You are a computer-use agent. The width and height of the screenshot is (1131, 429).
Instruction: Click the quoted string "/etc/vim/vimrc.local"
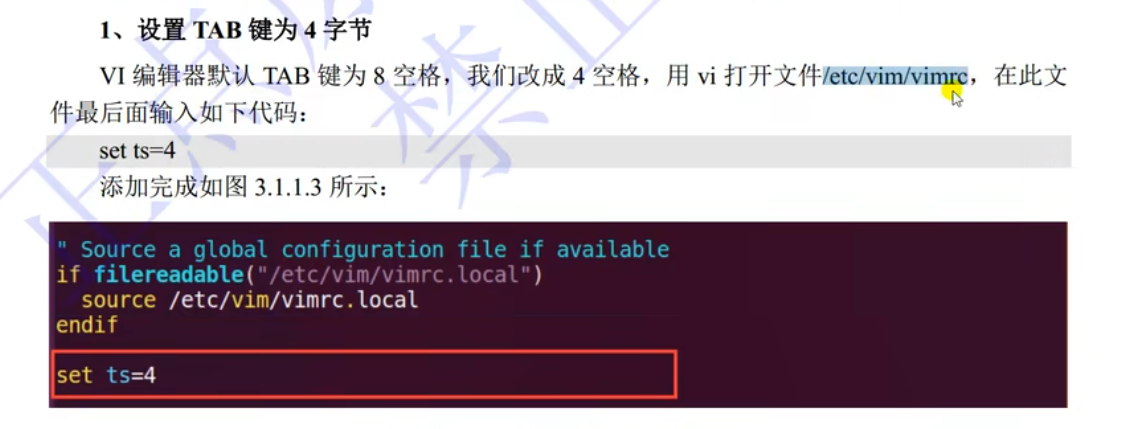pos(390,275)
